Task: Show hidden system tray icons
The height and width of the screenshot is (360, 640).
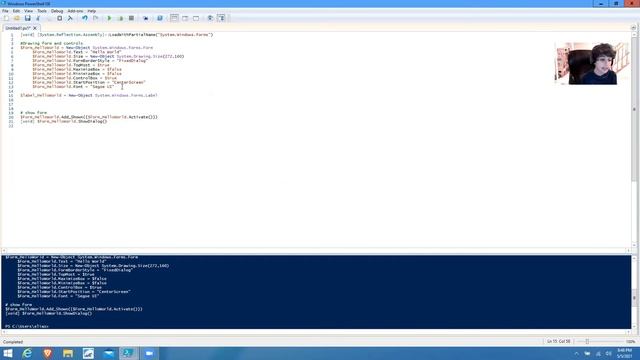Action: (576, 353)
